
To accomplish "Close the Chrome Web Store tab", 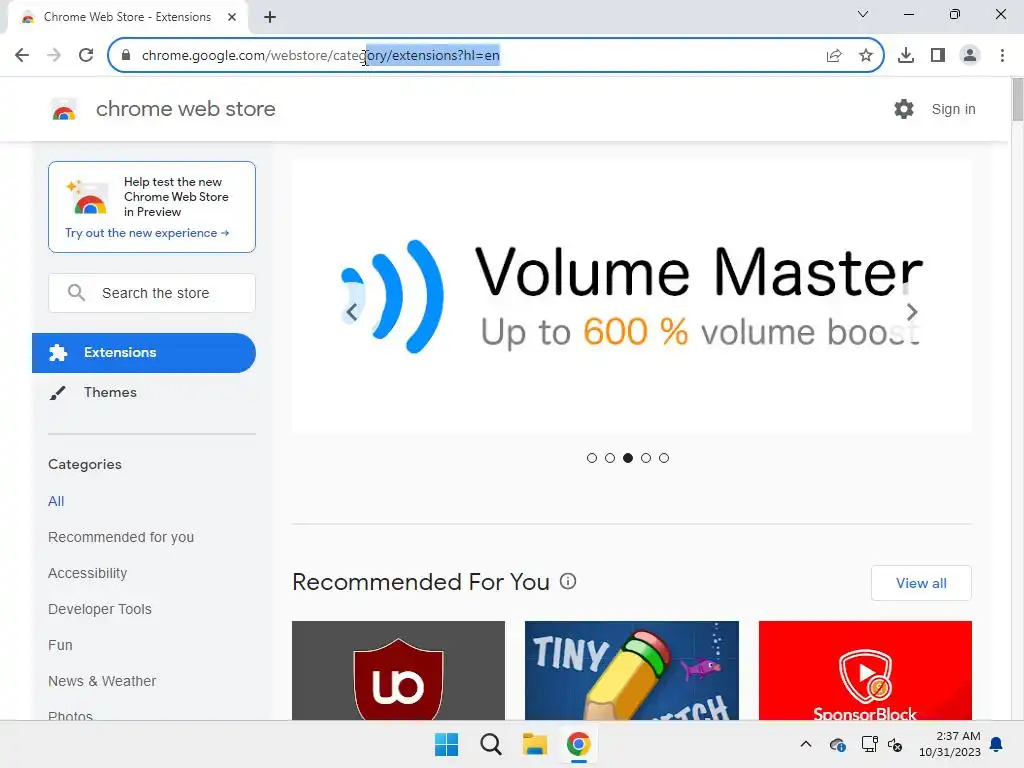I will click(x=232, y=17).
